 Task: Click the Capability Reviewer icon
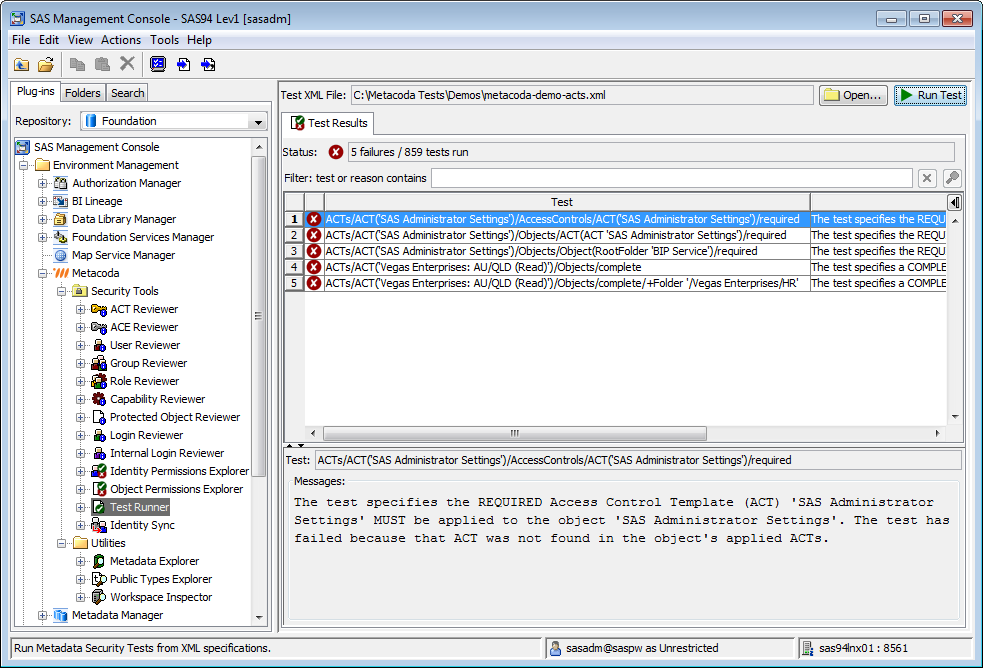99,399
